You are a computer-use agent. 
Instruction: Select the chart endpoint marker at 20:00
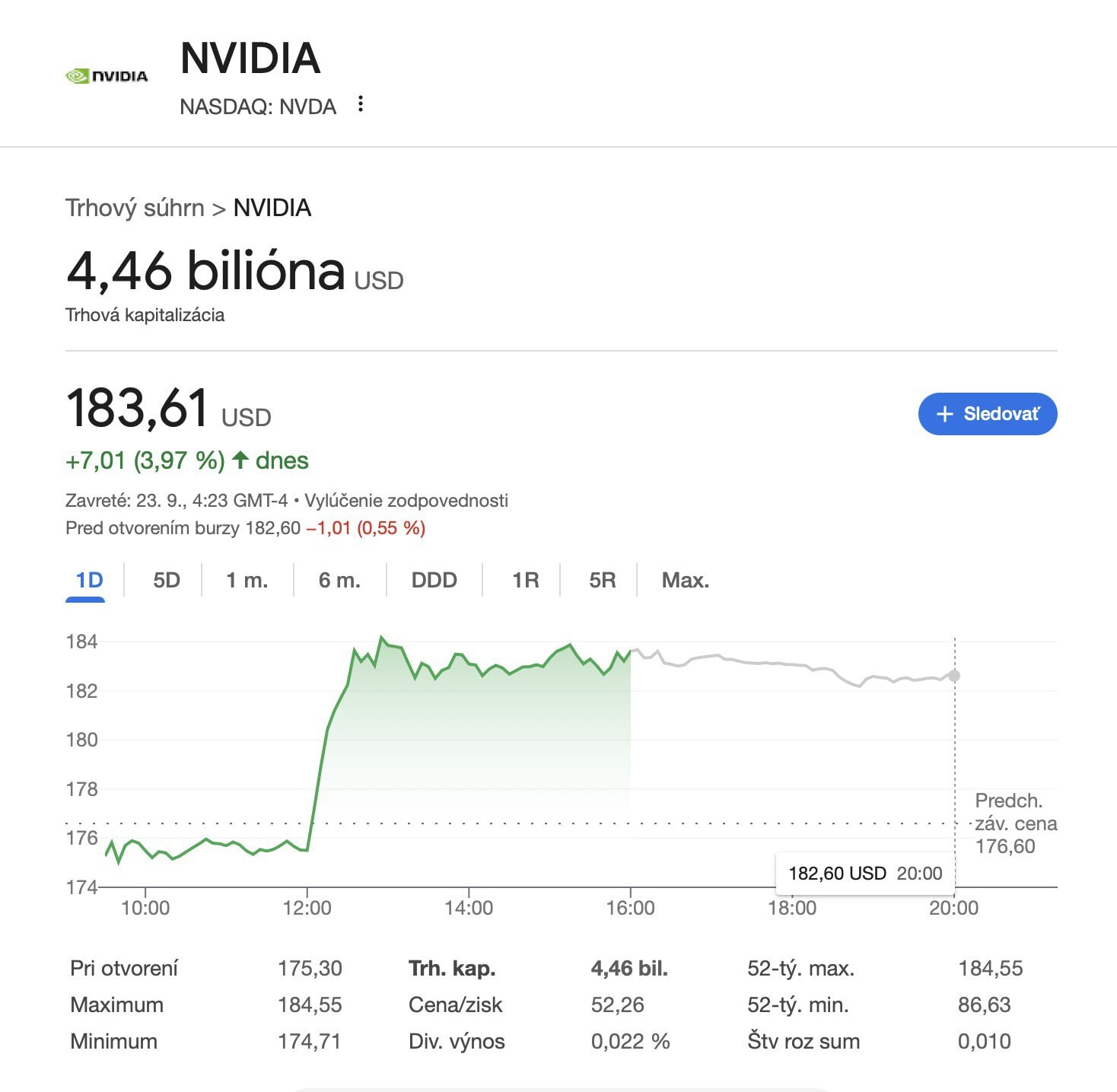954,674
